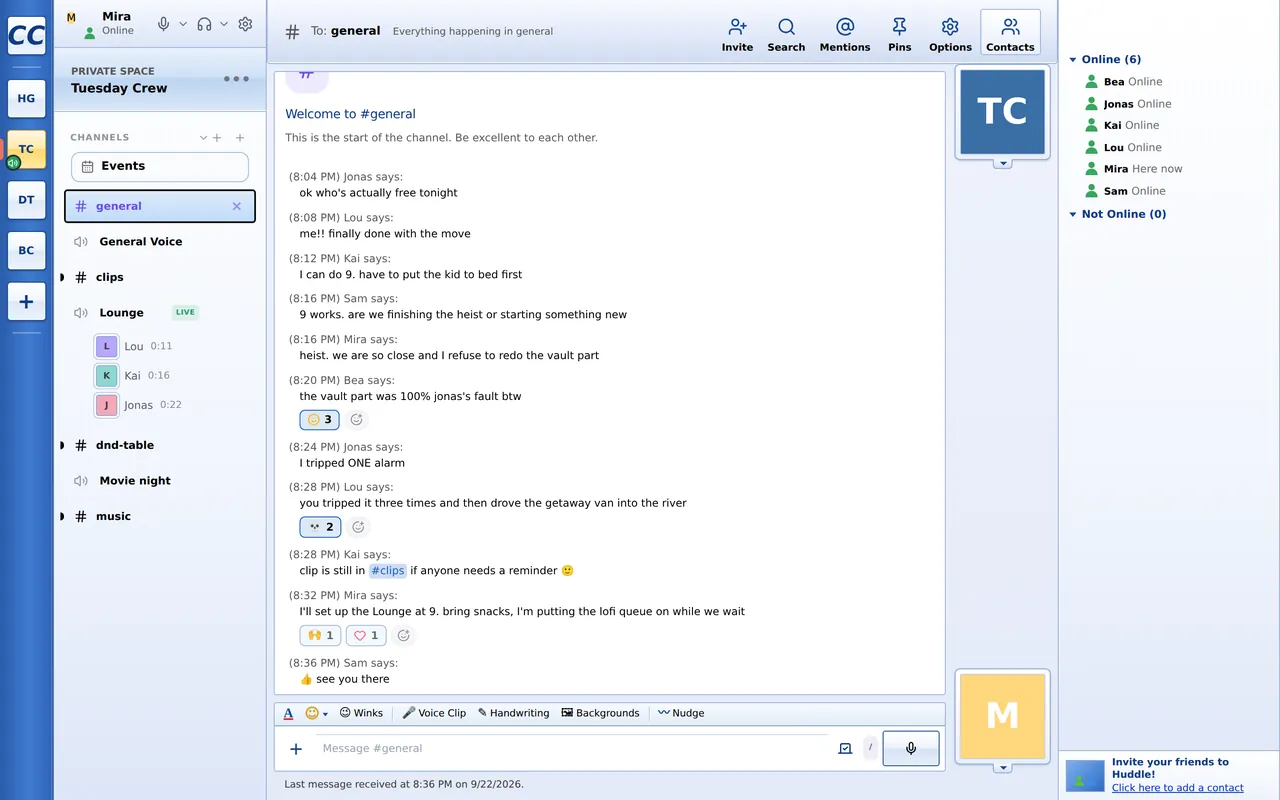
Task: Start voice message with microphone button
Action: [911, 748]
